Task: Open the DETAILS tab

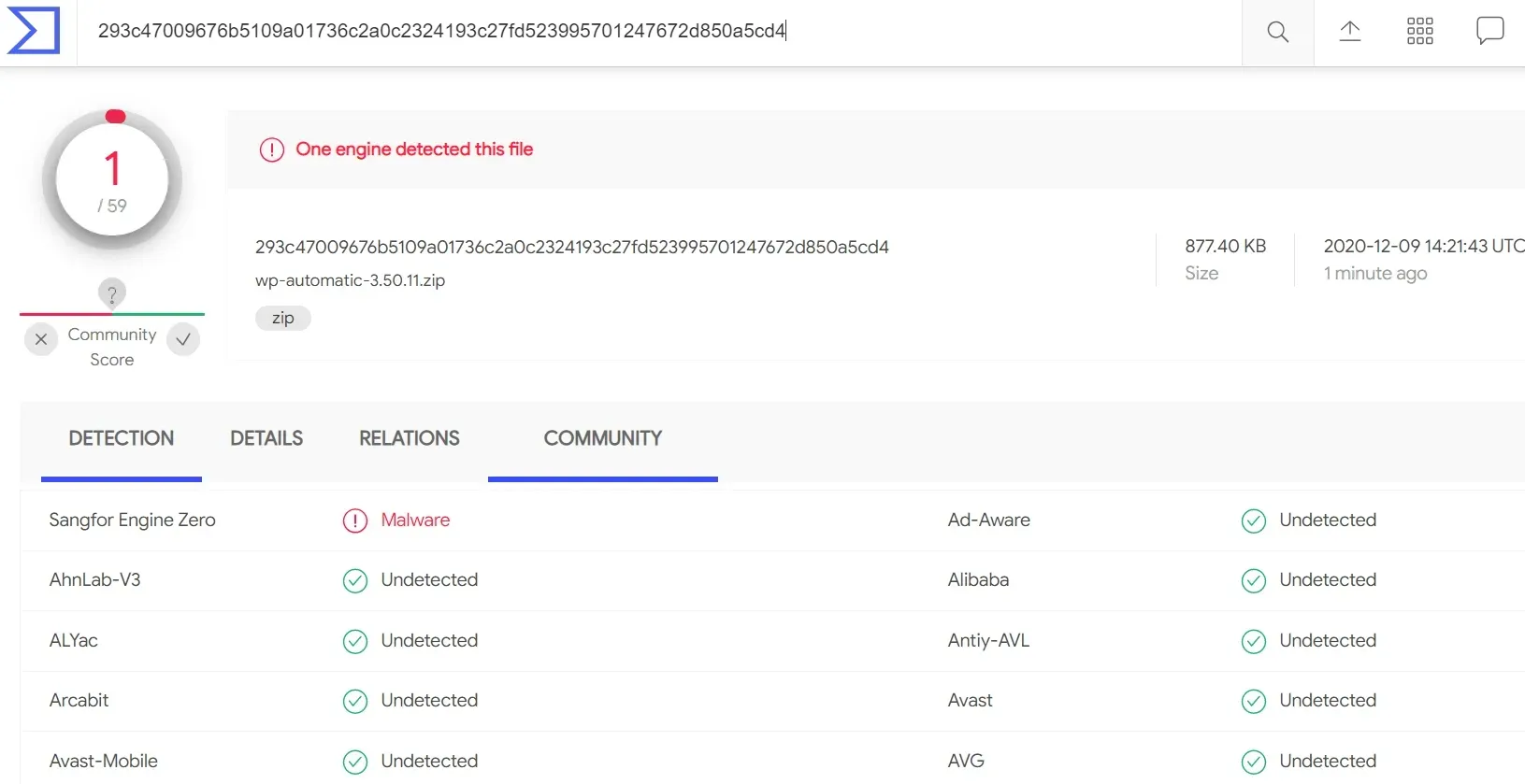Action: click(x=266, y=438)
